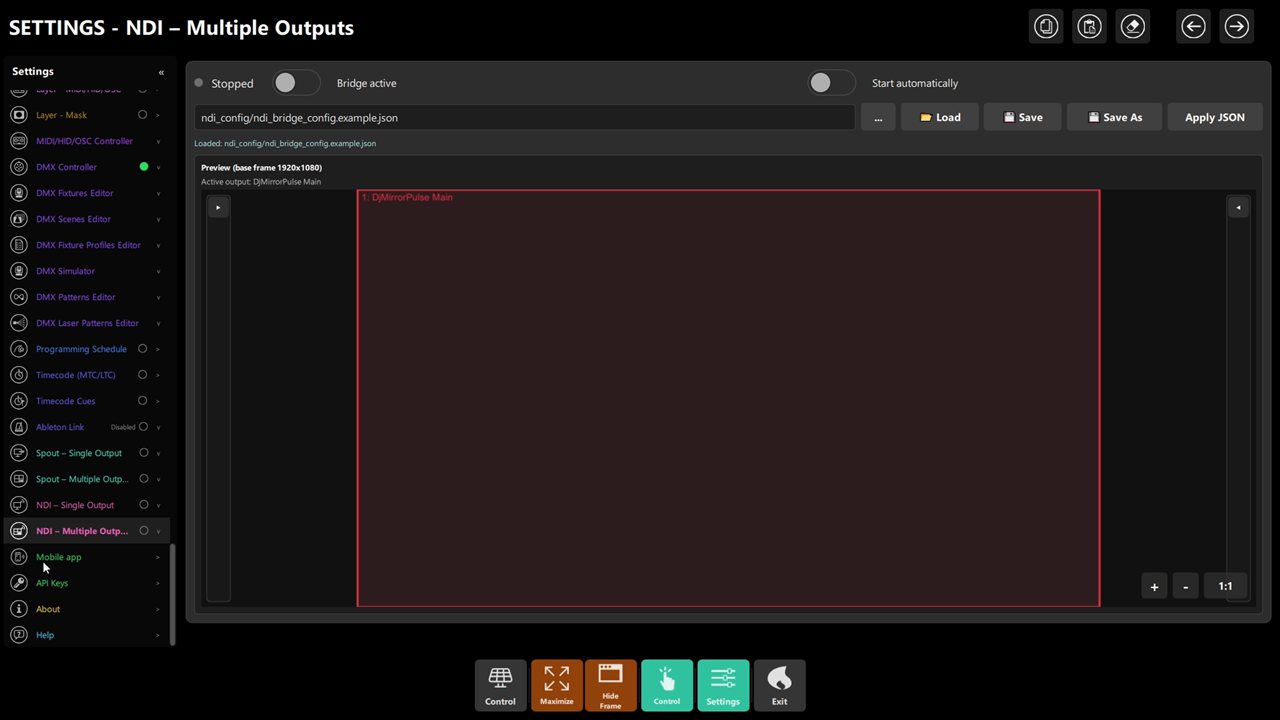Click the DMX Fixtures Editor icon

pos(18,193)
